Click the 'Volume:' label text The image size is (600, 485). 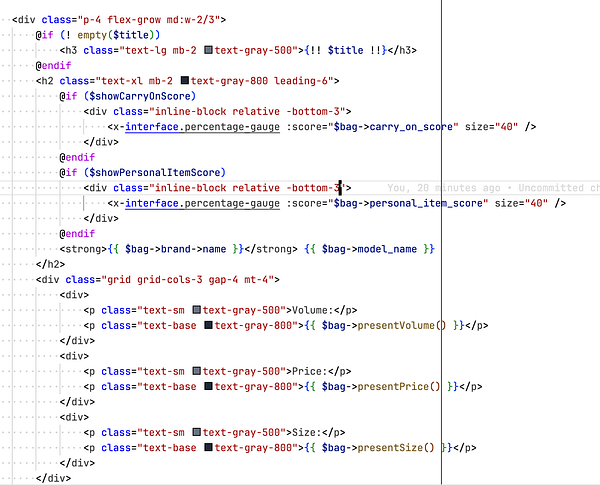point(313,310)
